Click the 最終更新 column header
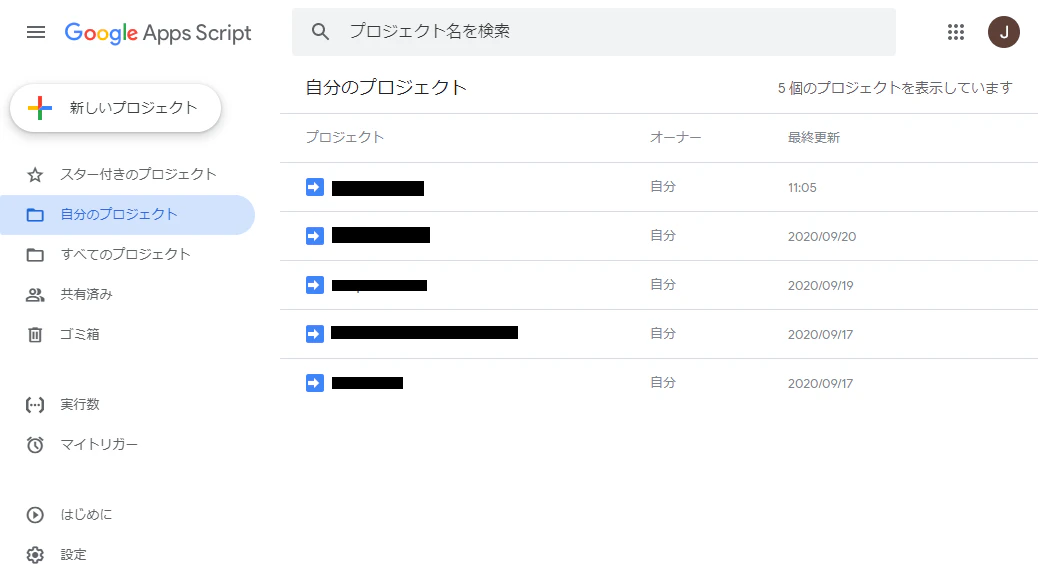Screen dimensions: 1038x573 (x=814, y=137)
